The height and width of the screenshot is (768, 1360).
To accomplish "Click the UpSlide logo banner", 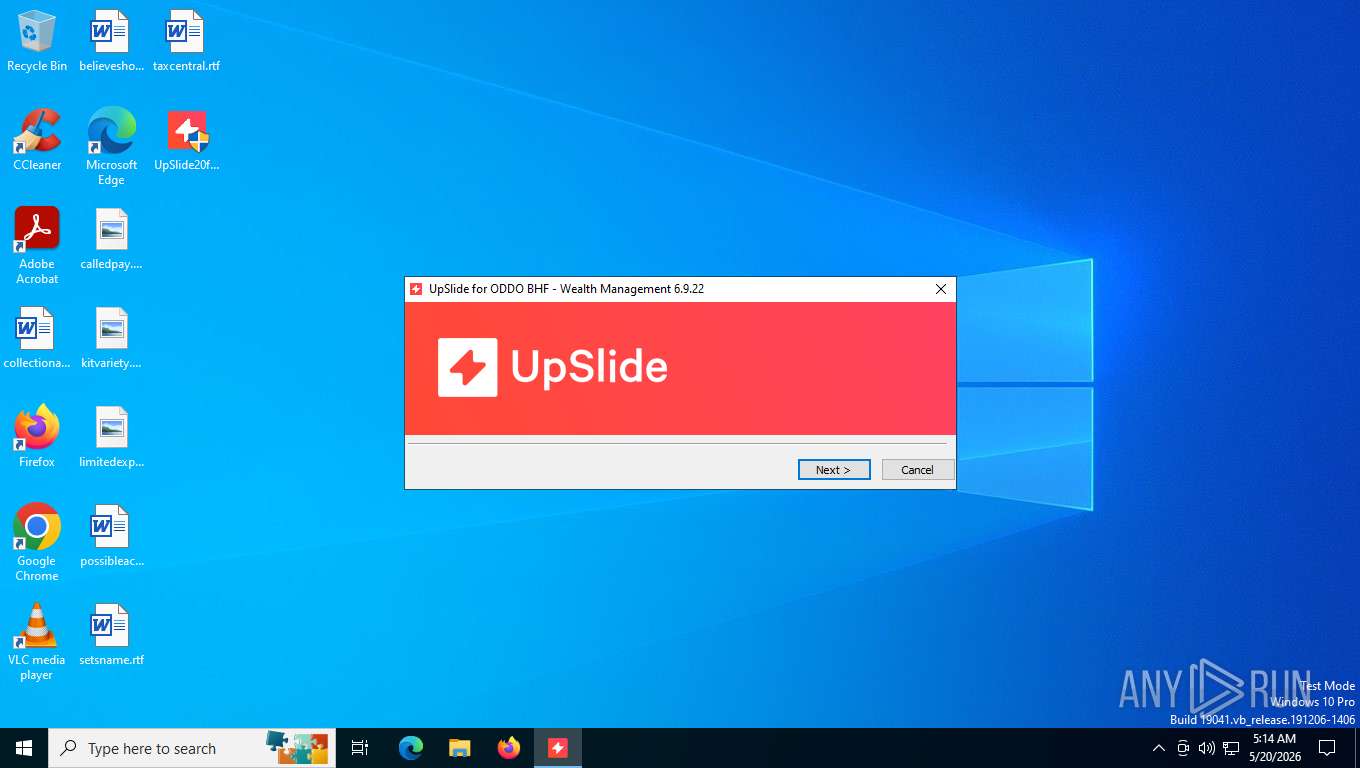I will point(680,368).
